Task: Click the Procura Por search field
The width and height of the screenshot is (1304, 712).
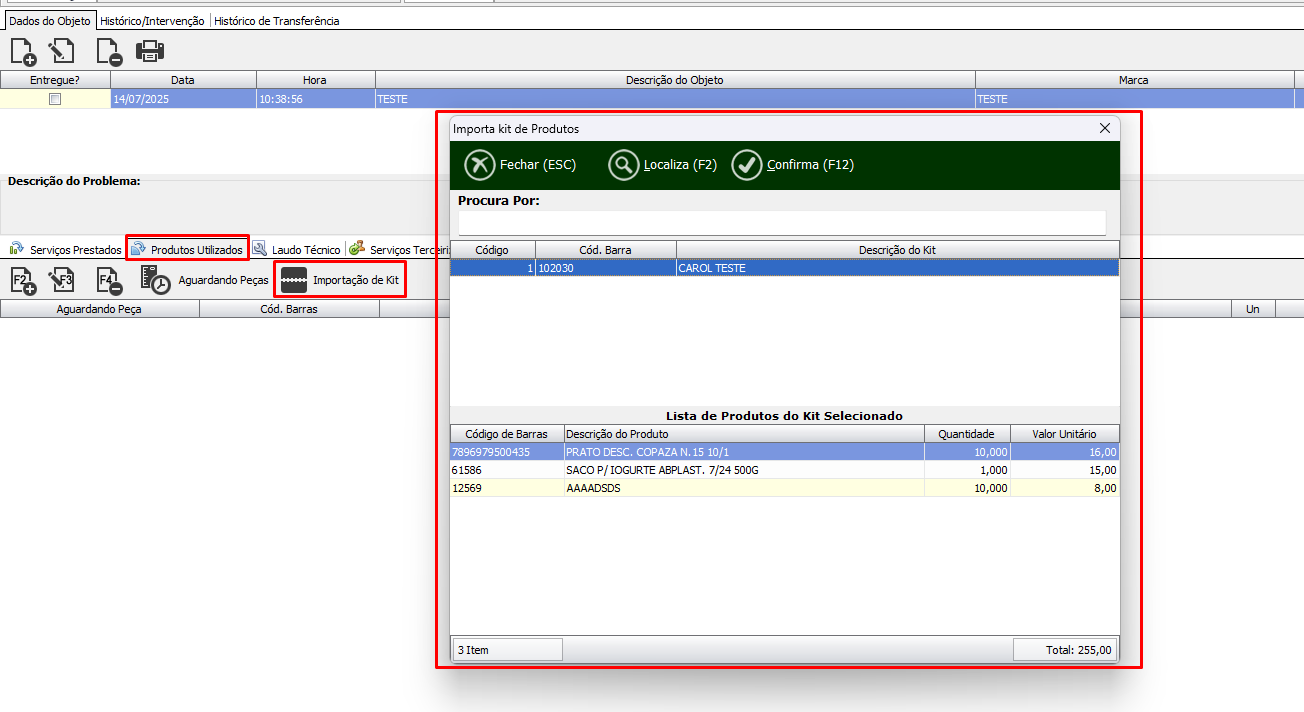Action: [x=782, y=222]
